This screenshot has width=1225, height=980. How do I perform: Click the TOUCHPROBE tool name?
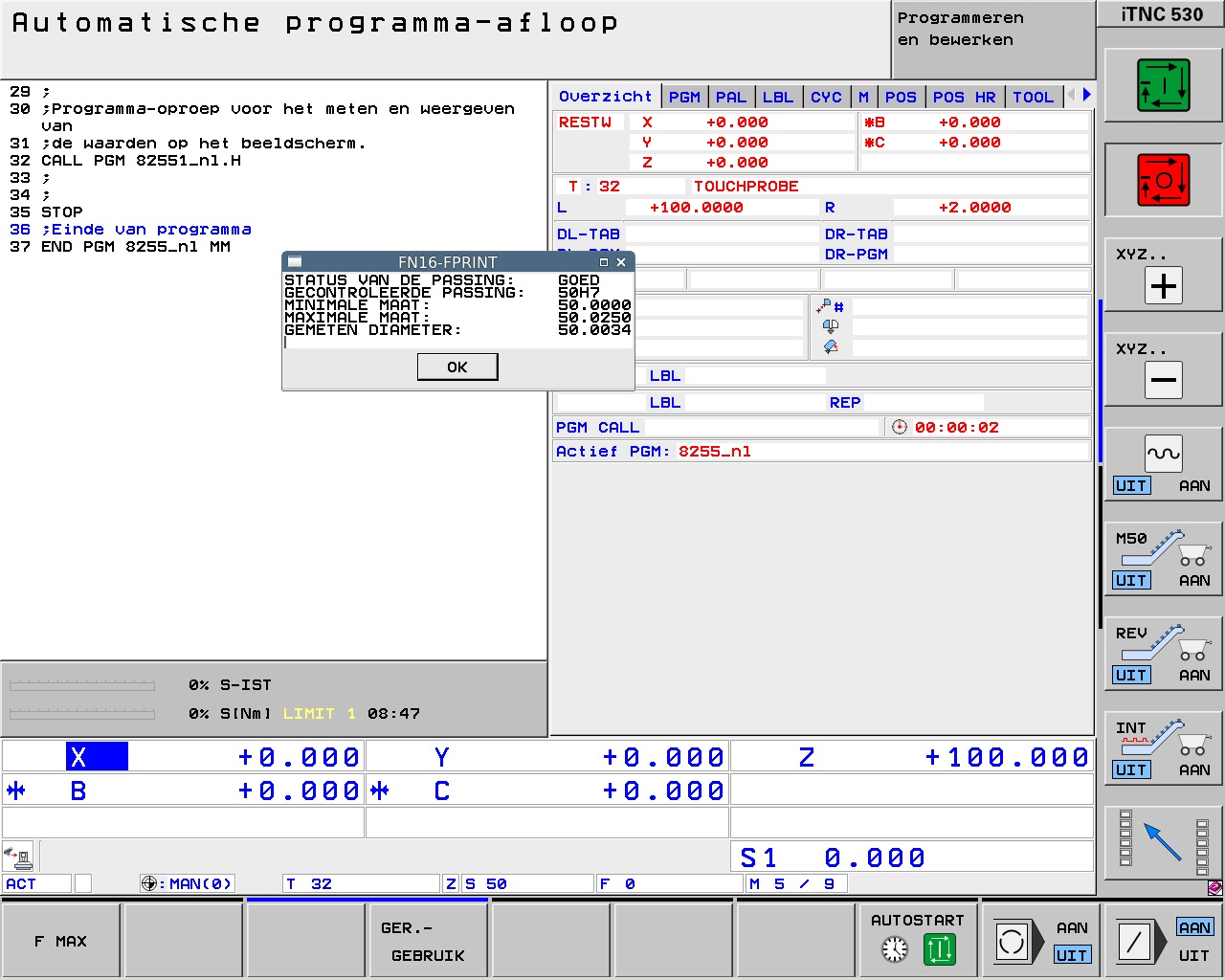tap(746, 187)
